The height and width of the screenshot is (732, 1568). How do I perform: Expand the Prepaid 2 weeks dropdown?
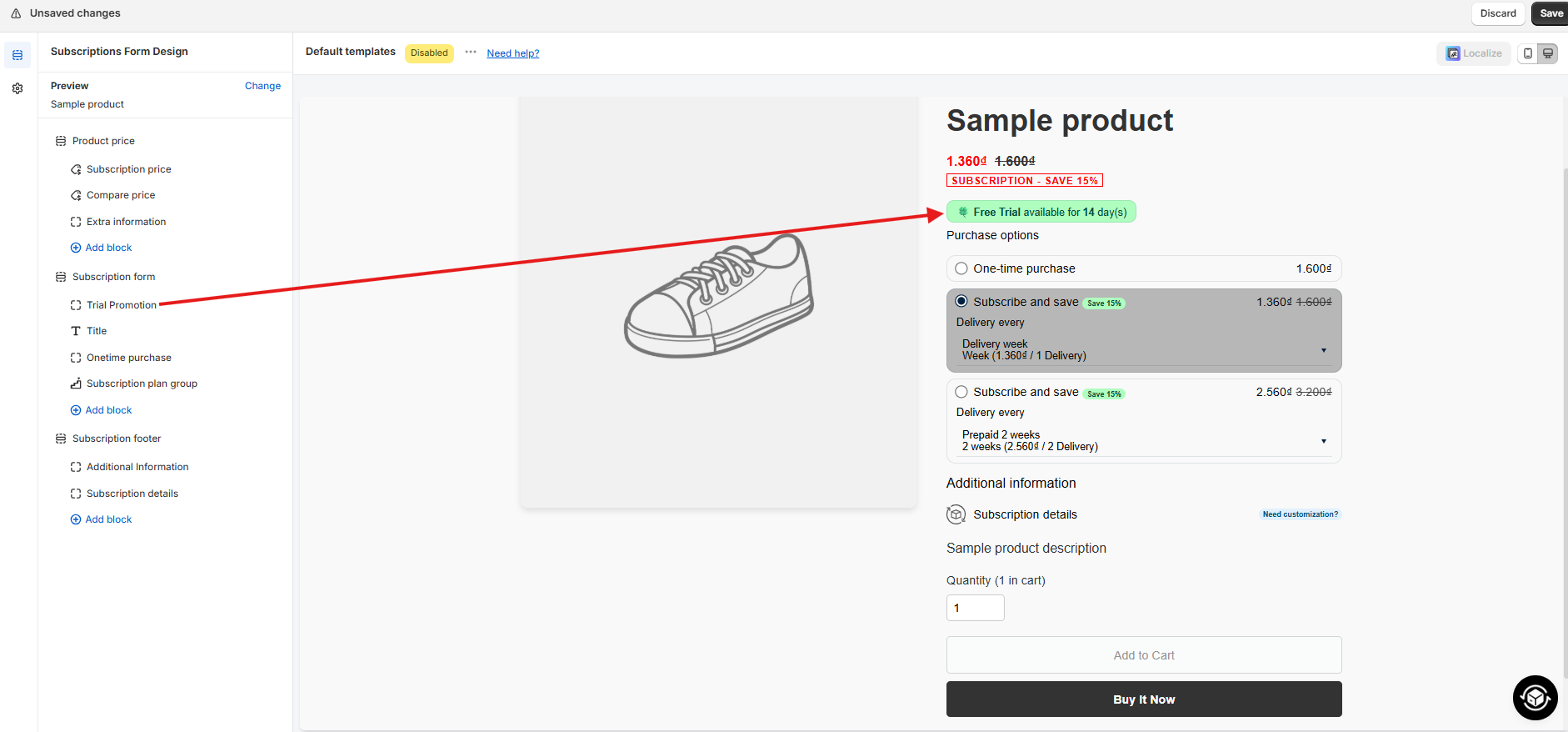[x=1143, y=441]
